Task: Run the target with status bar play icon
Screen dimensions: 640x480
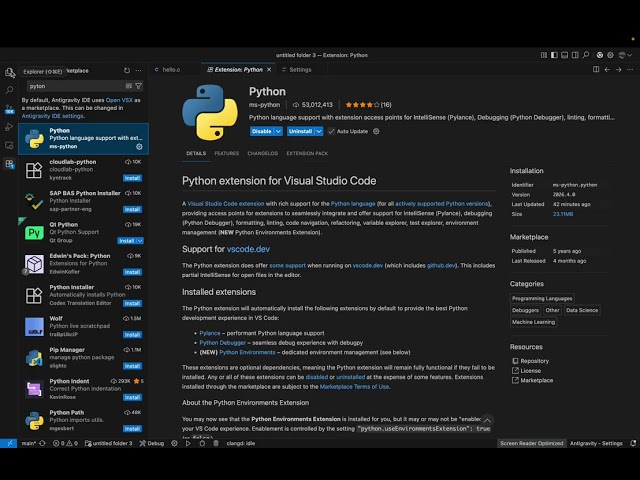Action: click(x=188, y=443)
